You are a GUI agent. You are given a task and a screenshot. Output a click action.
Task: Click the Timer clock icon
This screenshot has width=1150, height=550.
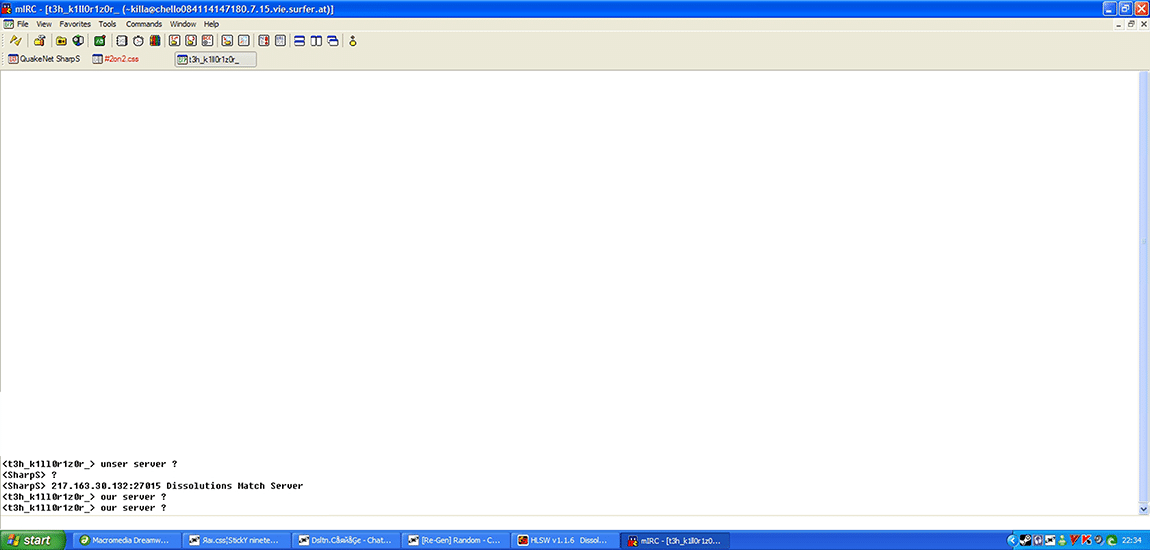coord(138,41)
